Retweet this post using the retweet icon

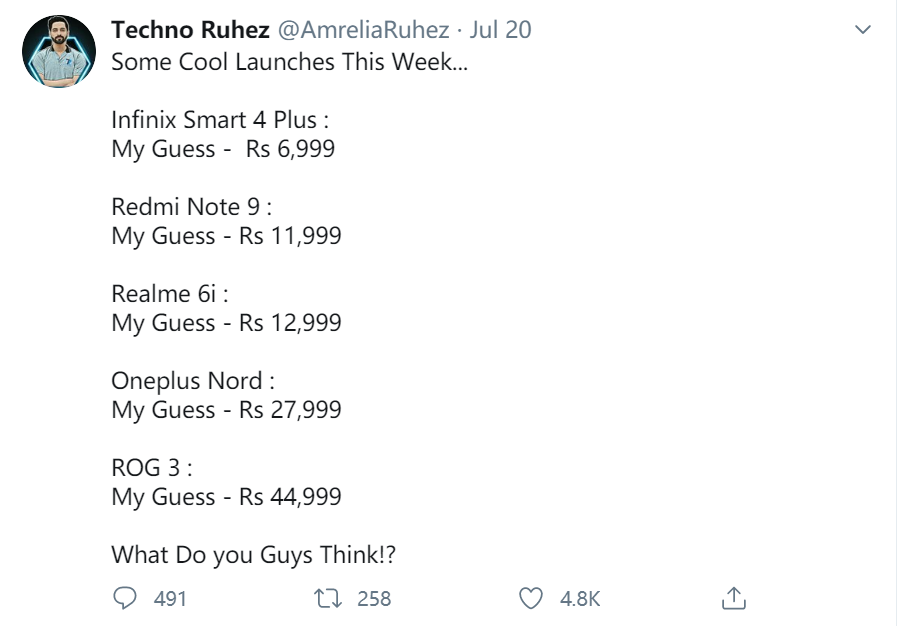[326, 598]
